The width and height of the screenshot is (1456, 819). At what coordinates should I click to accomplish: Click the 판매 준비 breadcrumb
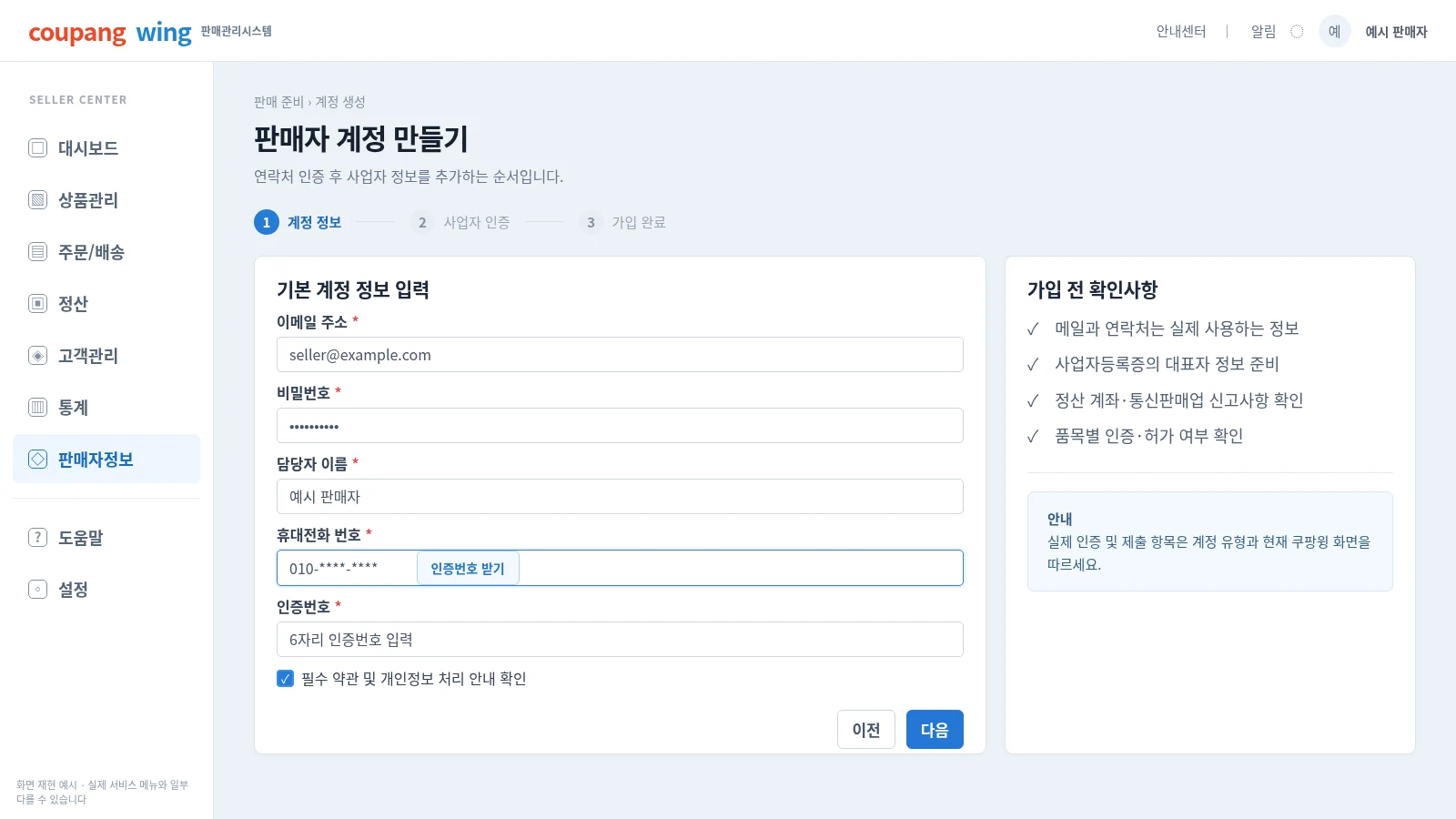278,102
